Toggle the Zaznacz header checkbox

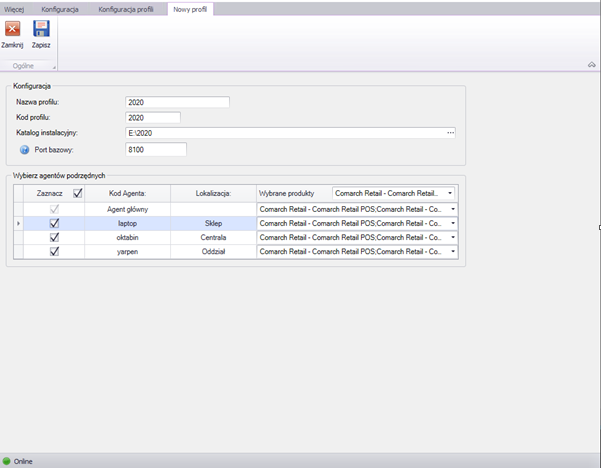coord(77,193)
